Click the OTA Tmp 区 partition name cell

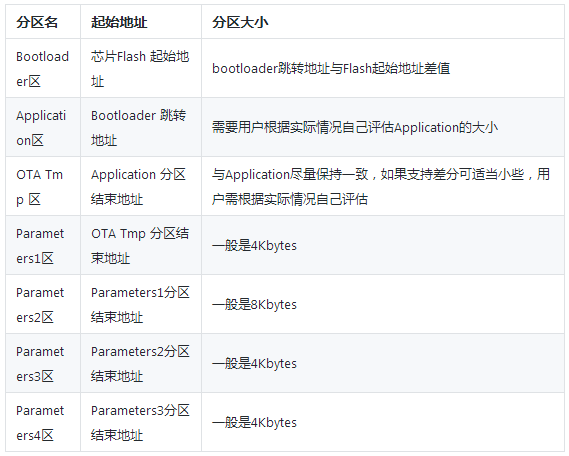[x=43, y=186]
